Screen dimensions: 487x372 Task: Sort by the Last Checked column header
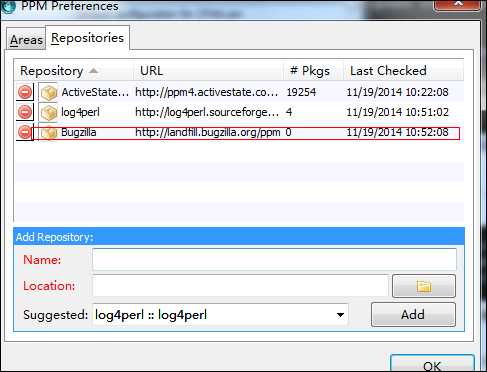403,71
